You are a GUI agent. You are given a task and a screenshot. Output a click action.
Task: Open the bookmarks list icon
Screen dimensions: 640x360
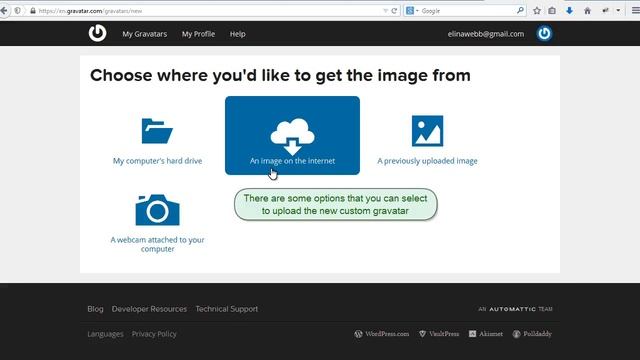552,11
